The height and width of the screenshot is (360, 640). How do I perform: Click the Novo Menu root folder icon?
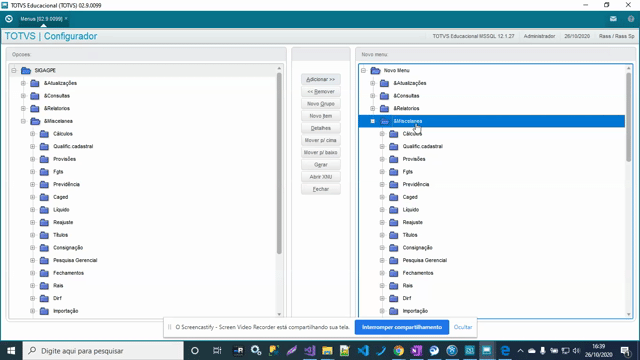click(x=375, y=71)
